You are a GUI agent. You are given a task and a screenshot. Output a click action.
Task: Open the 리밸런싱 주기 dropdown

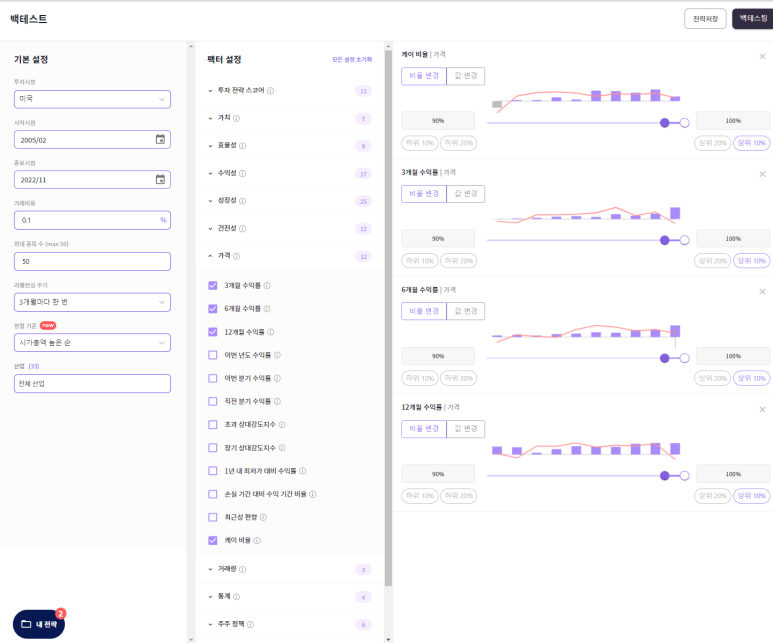pos(92,301)
